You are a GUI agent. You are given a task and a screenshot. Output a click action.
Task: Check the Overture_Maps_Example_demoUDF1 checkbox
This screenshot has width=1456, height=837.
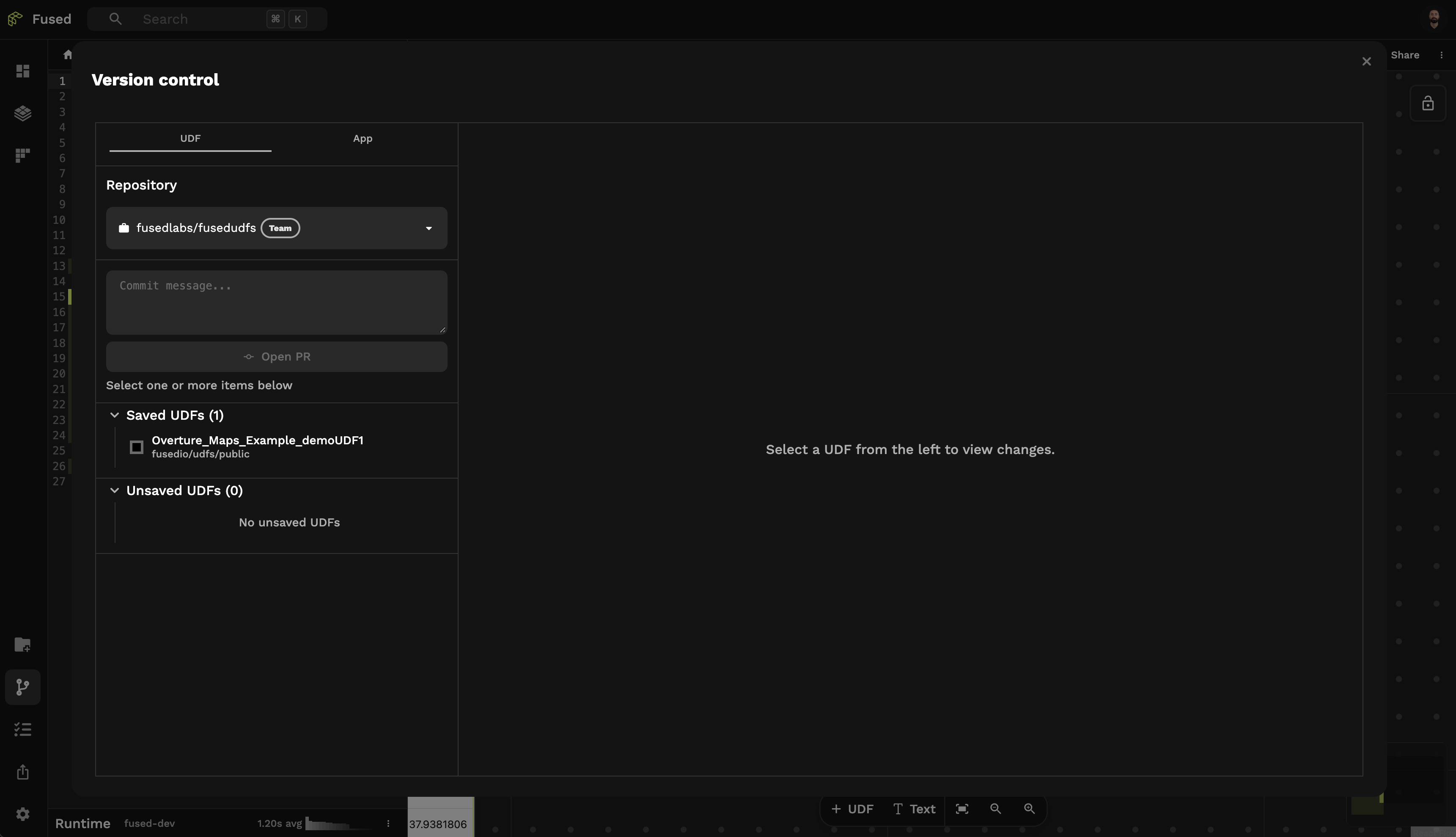[x=136, y=447]
